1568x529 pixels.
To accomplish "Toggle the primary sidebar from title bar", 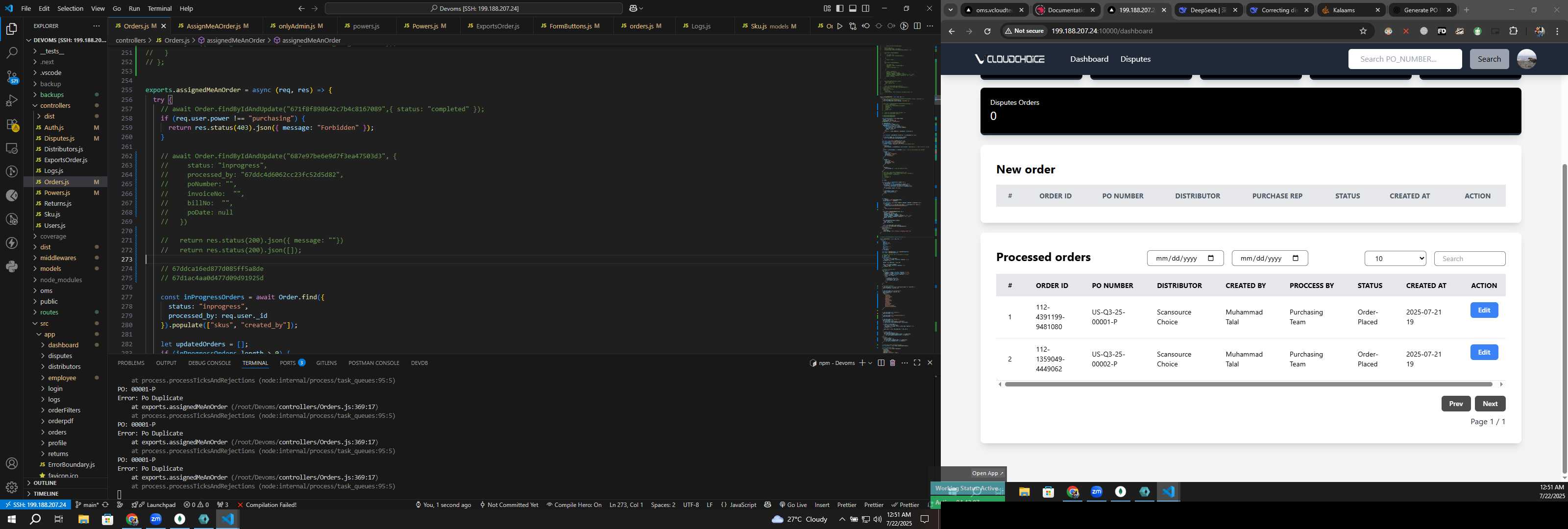I will (839, 8).
